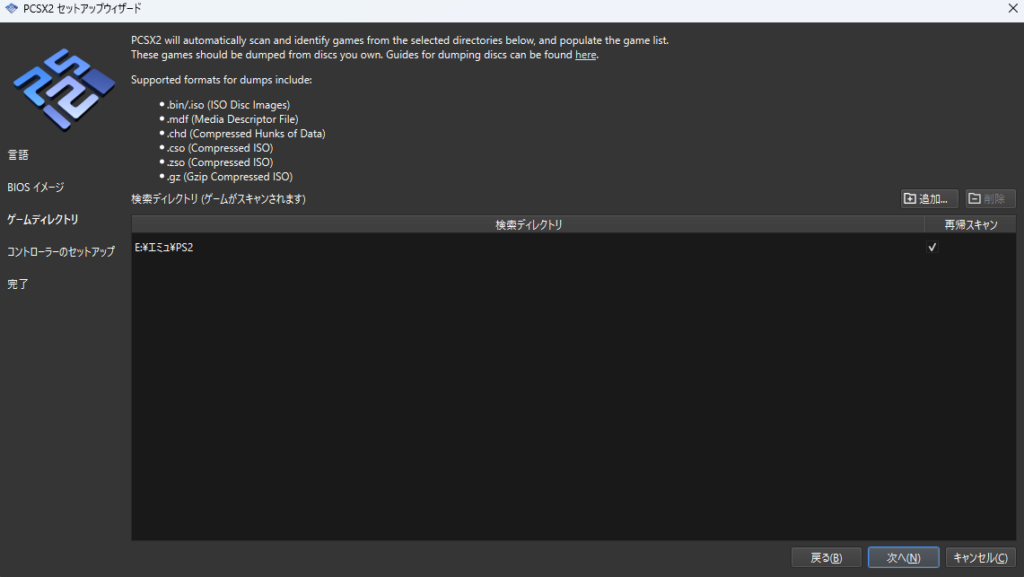Click the '.bin/.iso (ISO Disc Images)' text

[x=228, y=105]
